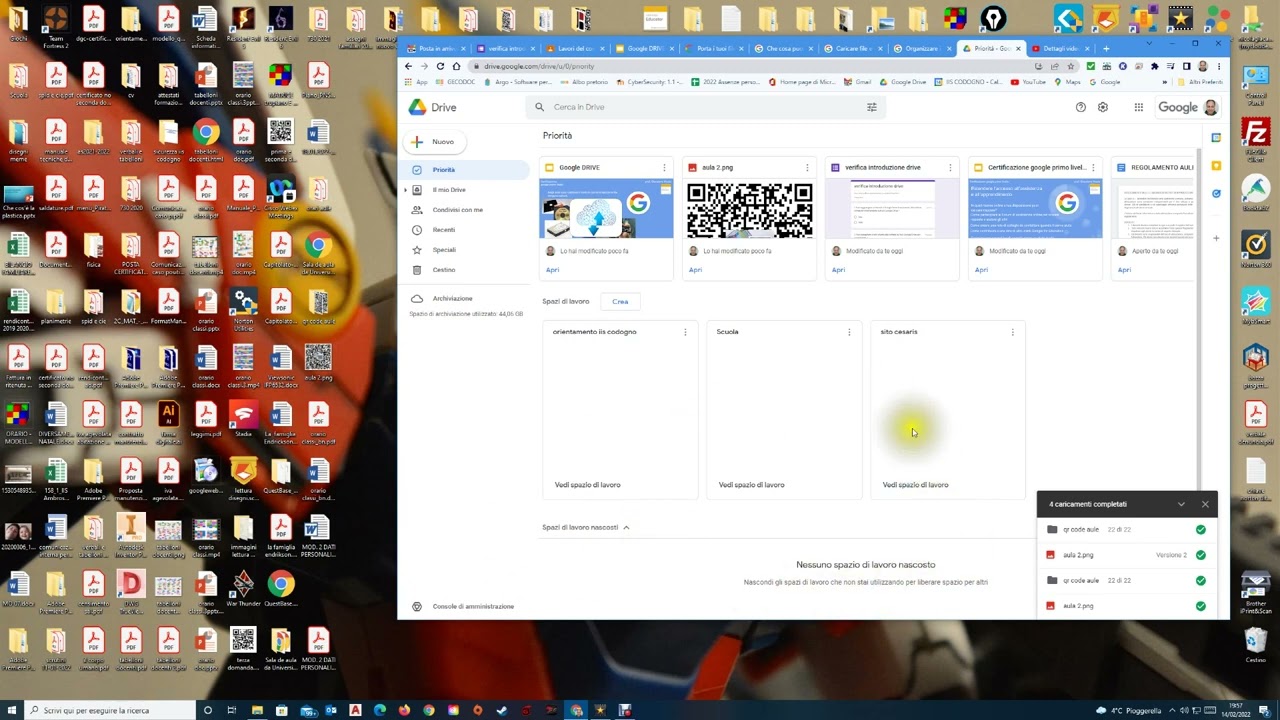Open Maps bookmark in bookmarks bar

coord(1069,82)
